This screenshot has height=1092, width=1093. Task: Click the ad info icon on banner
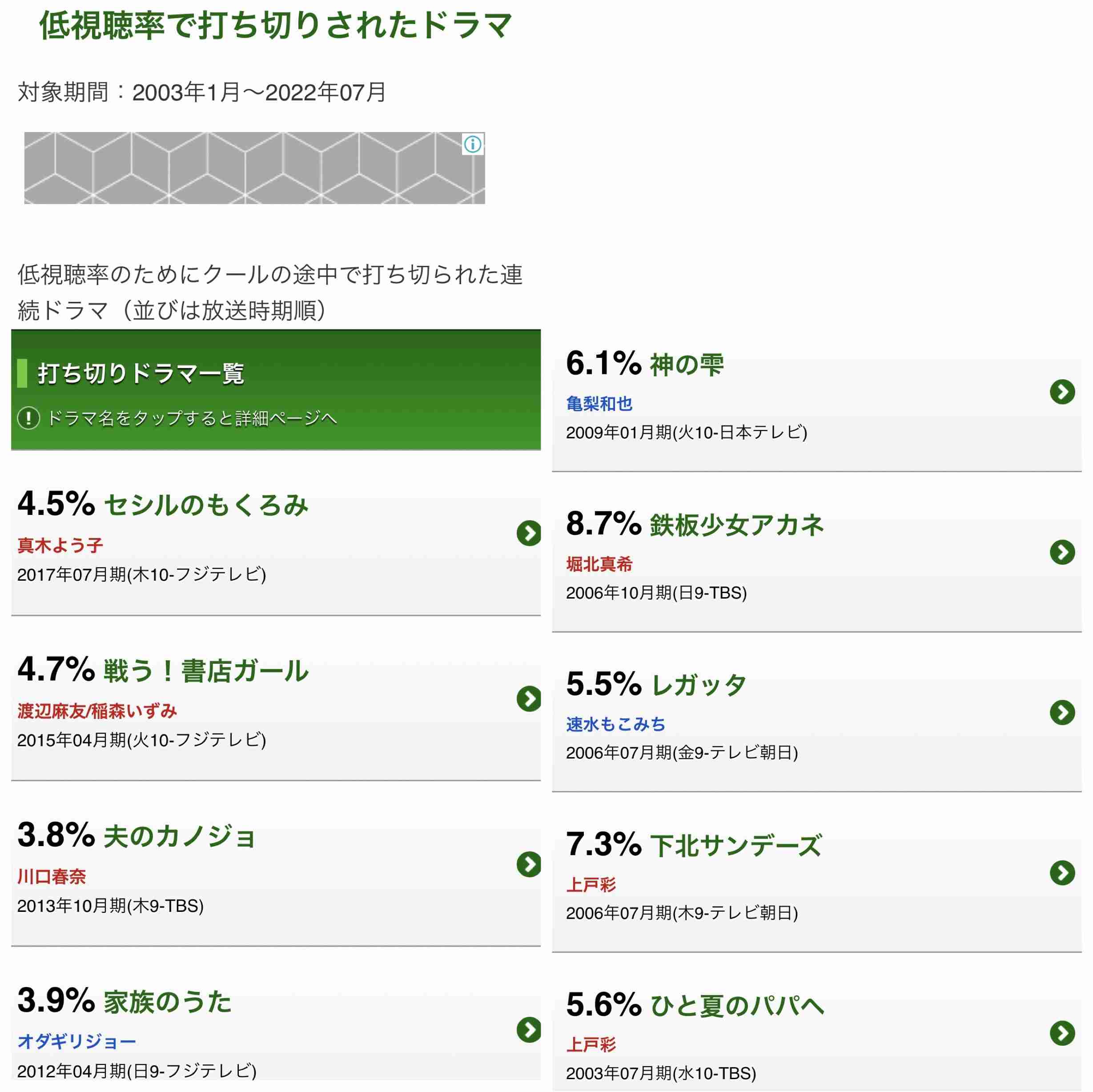click(x=472, y=144)
